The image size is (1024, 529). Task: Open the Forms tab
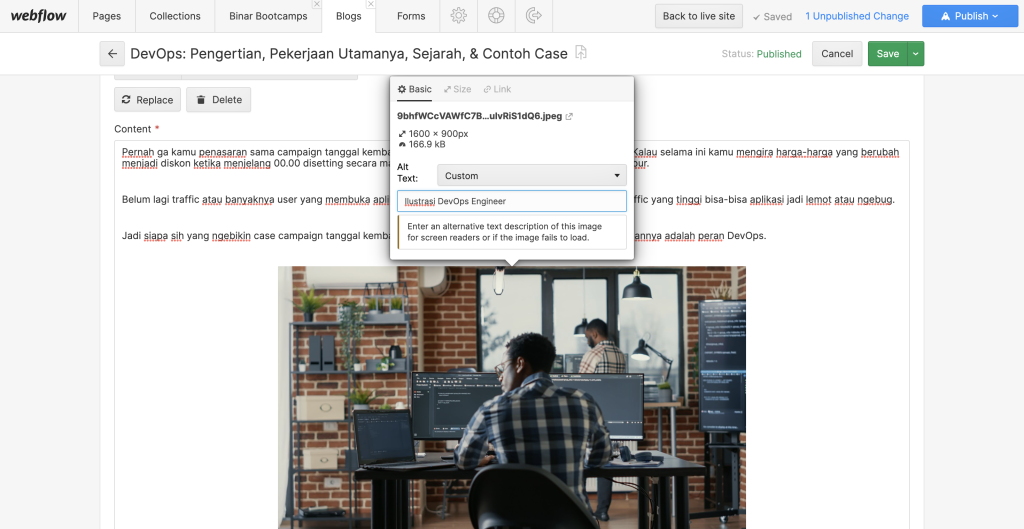click(x=411, y=16)
